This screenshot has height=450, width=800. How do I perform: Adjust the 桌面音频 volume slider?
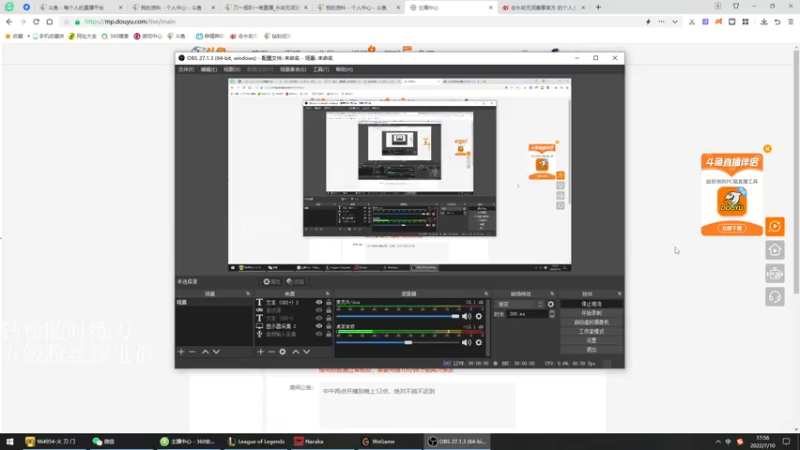(x=398, y=343)
